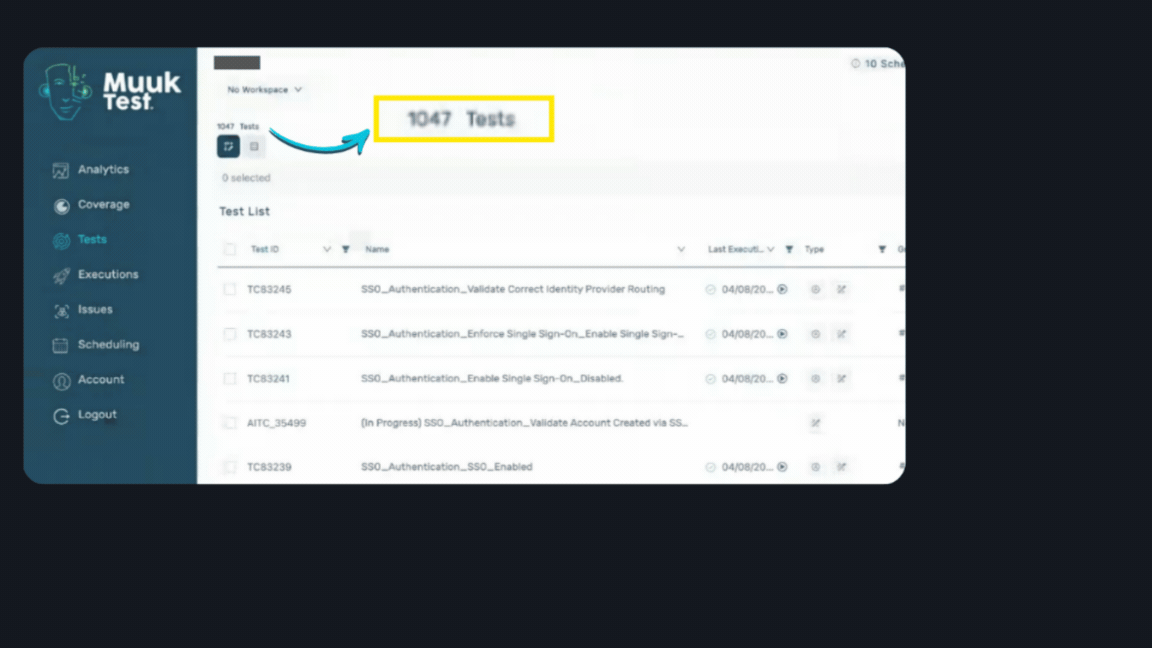Run test TC83241 play icon
The image size is (1152, 648).
pos(782,378)
